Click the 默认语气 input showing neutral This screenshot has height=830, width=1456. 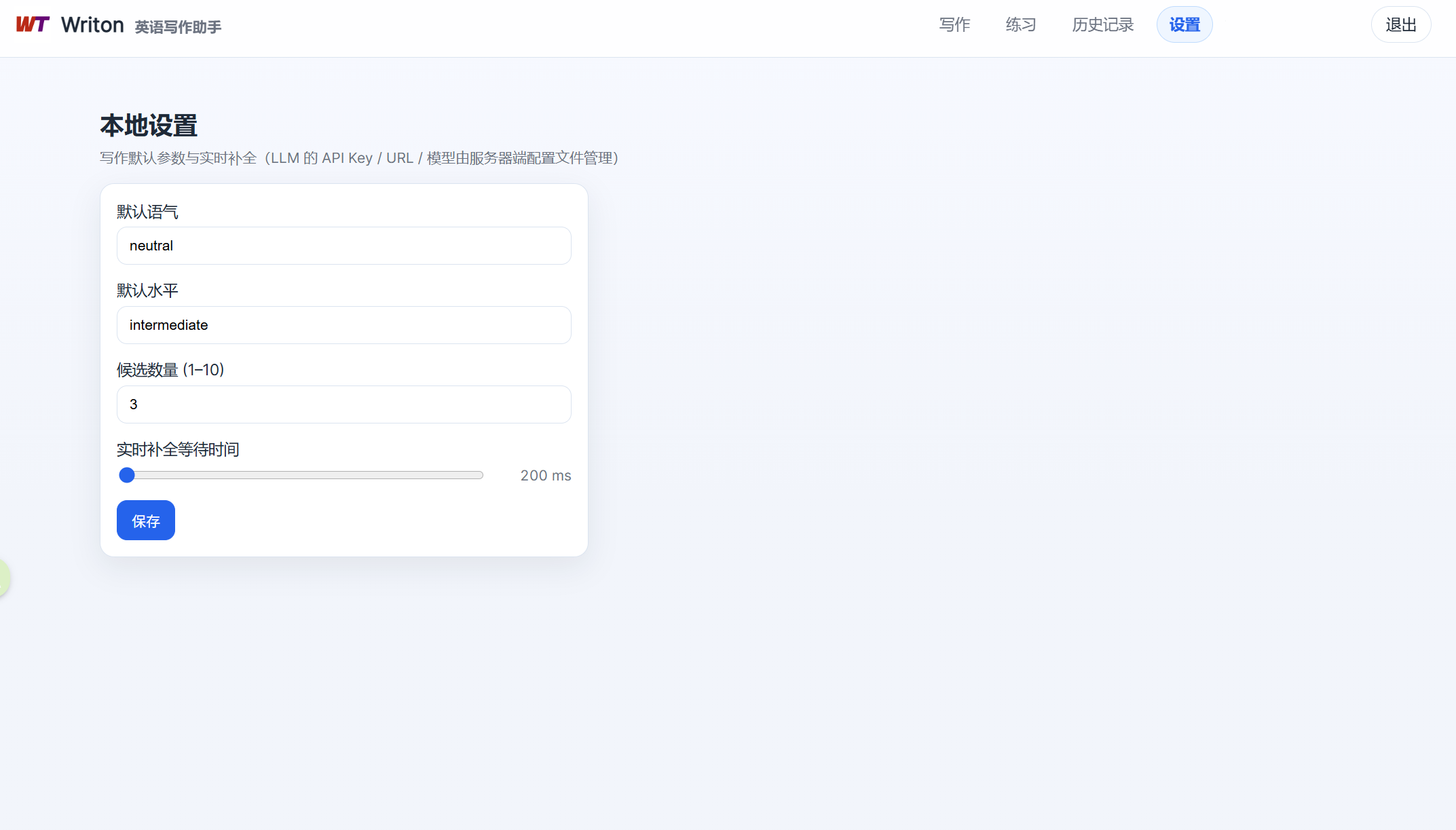click(x=343, y=246)
